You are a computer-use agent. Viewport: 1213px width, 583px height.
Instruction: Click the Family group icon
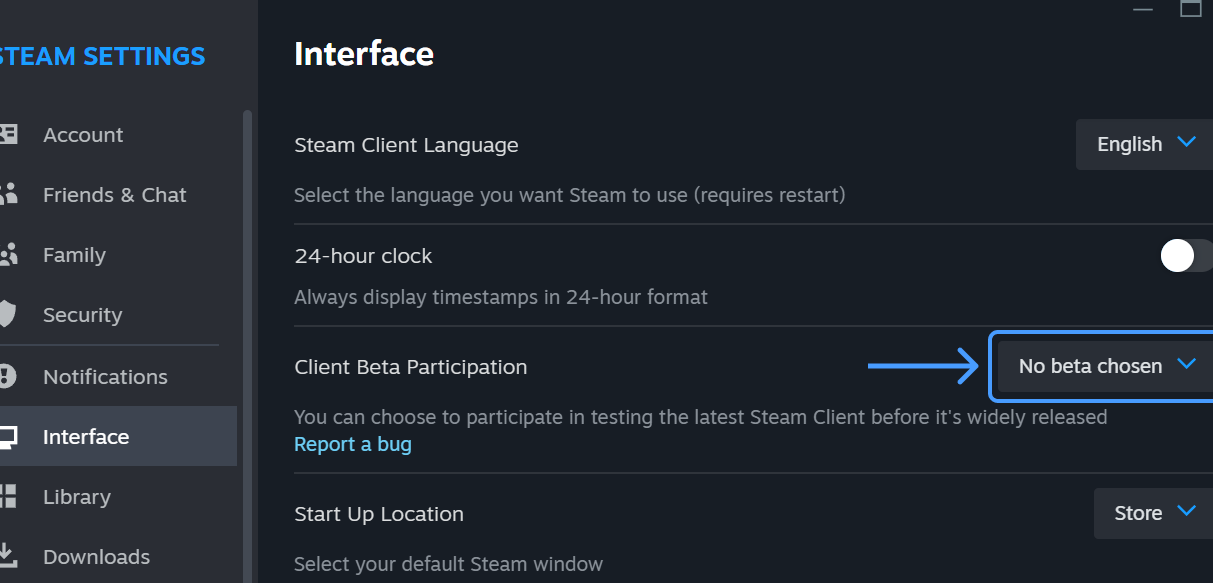tap(8, 255)
